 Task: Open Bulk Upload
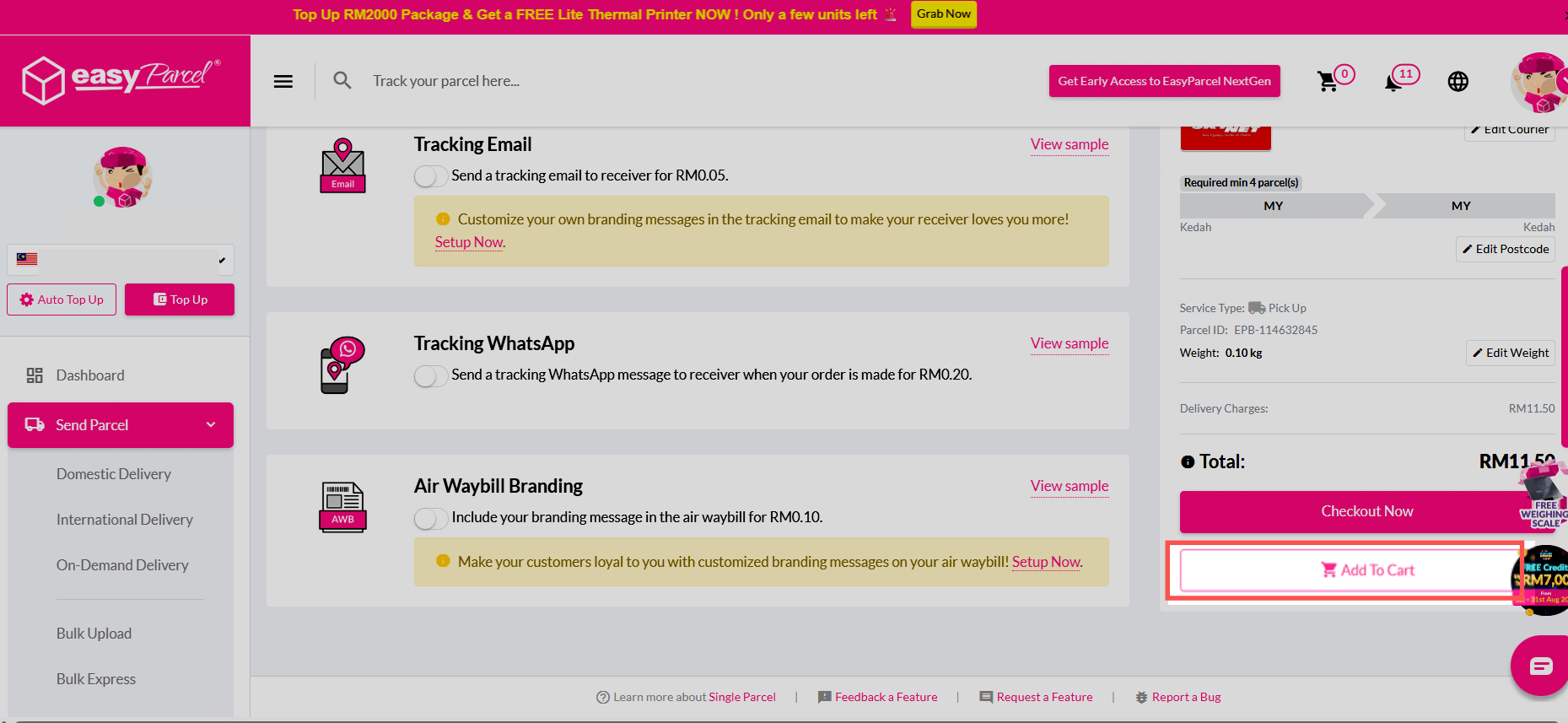pos(94,634)
